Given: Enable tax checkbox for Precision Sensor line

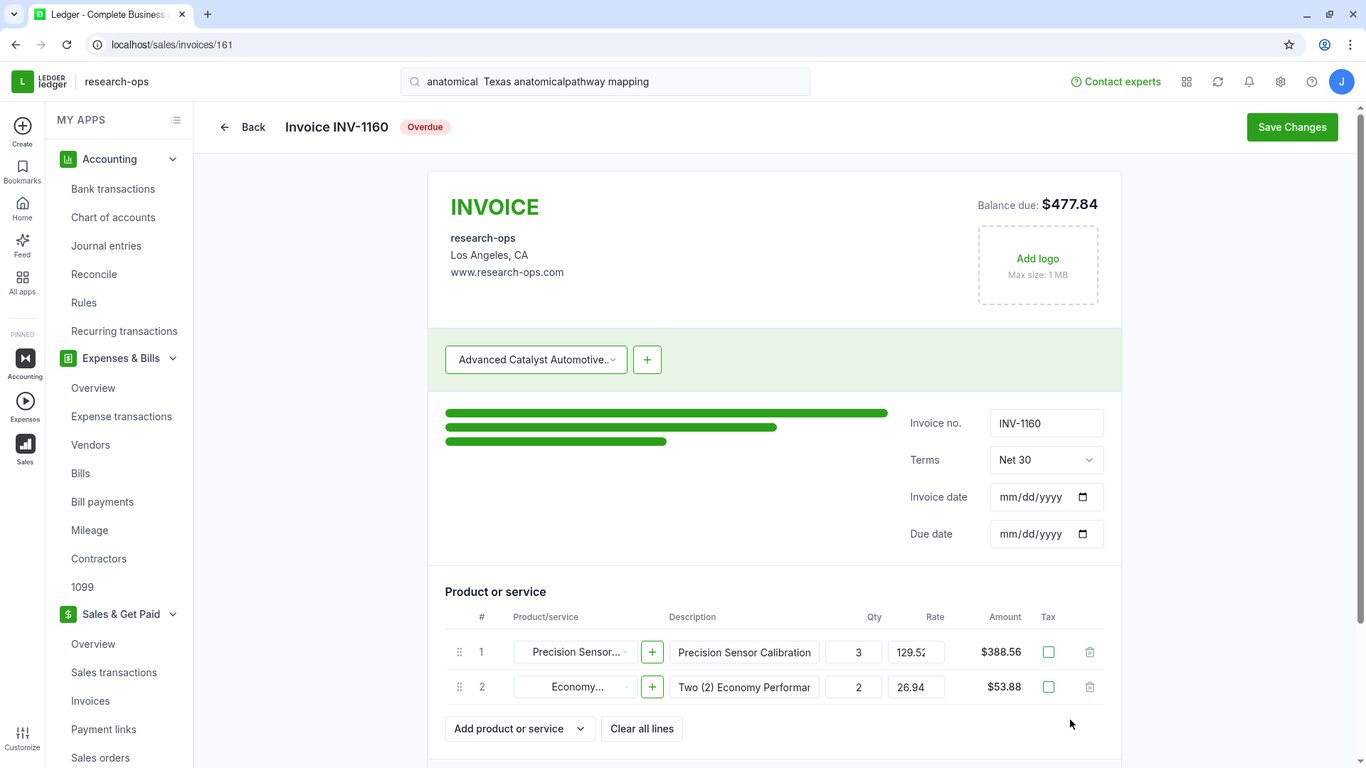Looking at the screenshot, I should 1048,652.
